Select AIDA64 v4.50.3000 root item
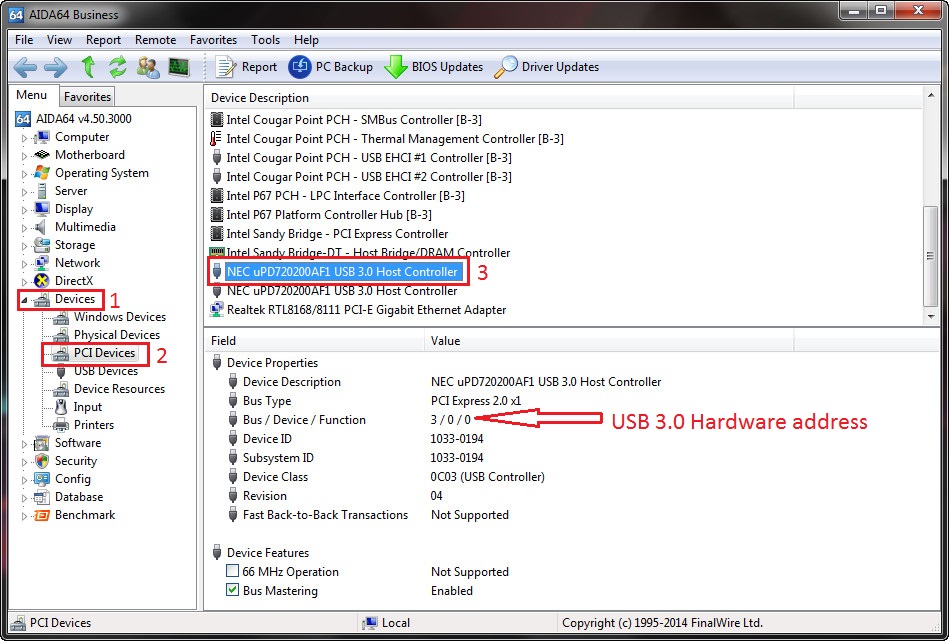 pyautogui.click(x=84, y=119)
